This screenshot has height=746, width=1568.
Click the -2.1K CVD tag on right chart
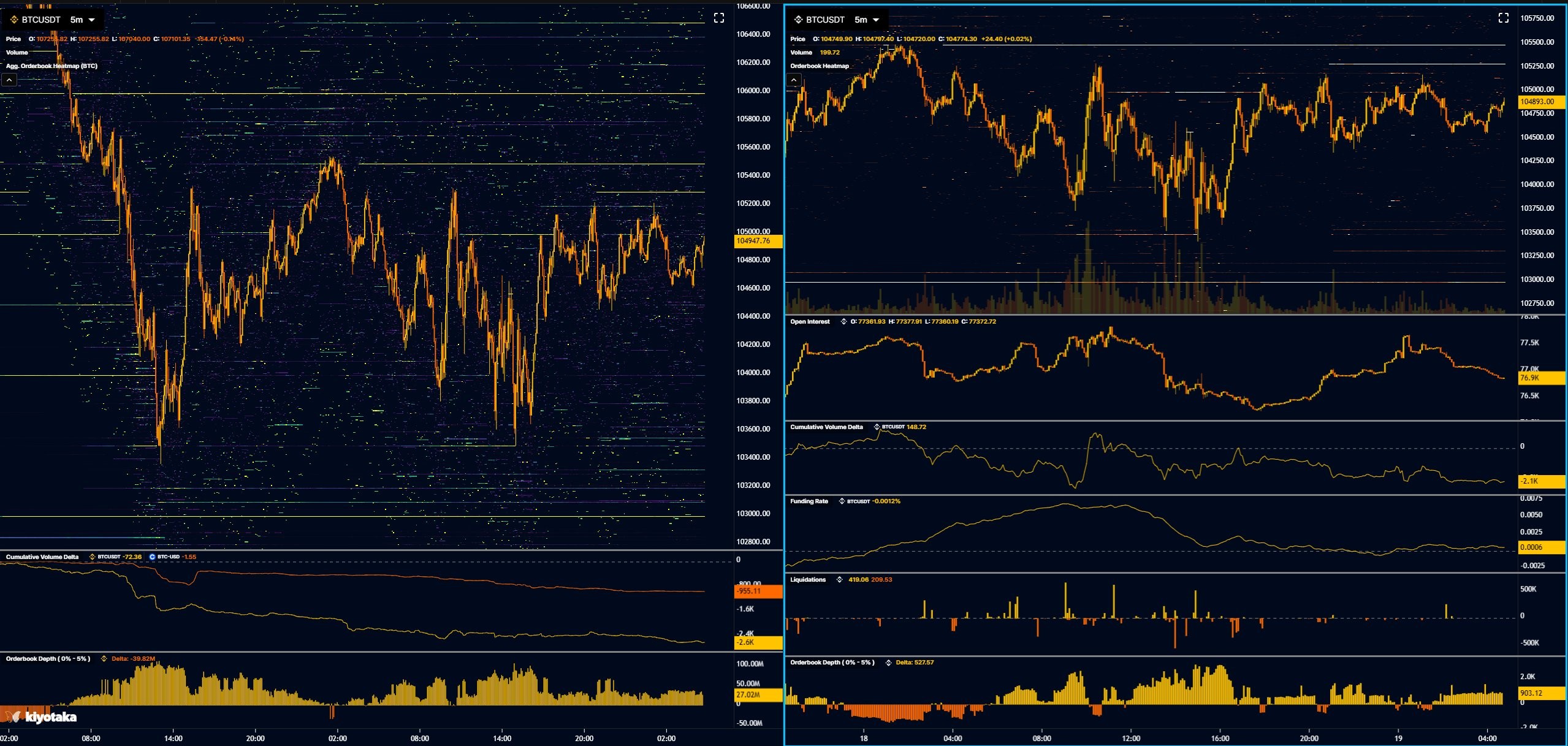[1542, 481]
